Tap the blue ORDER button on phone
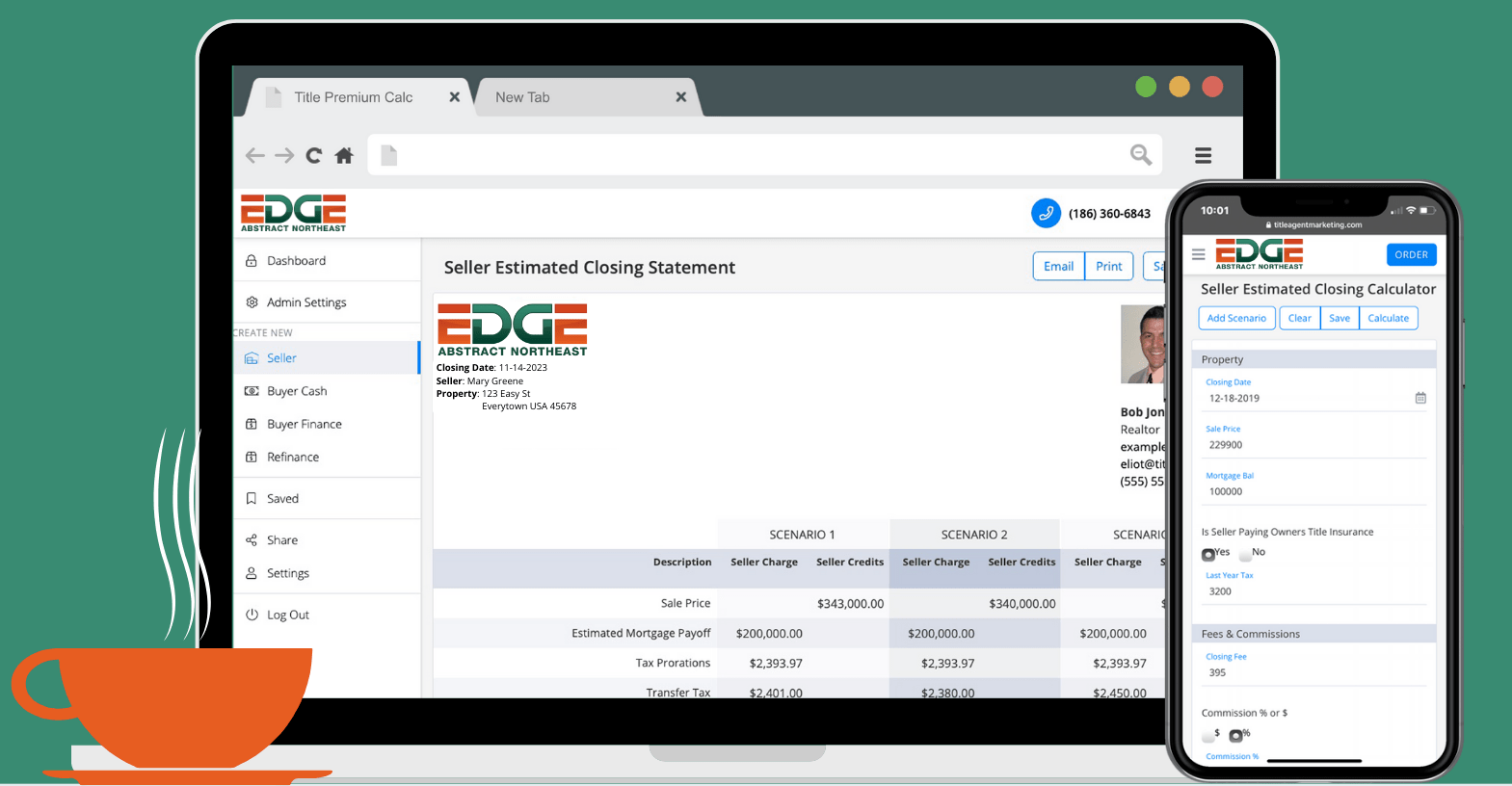1512x786 pixels. point(1411,254)
